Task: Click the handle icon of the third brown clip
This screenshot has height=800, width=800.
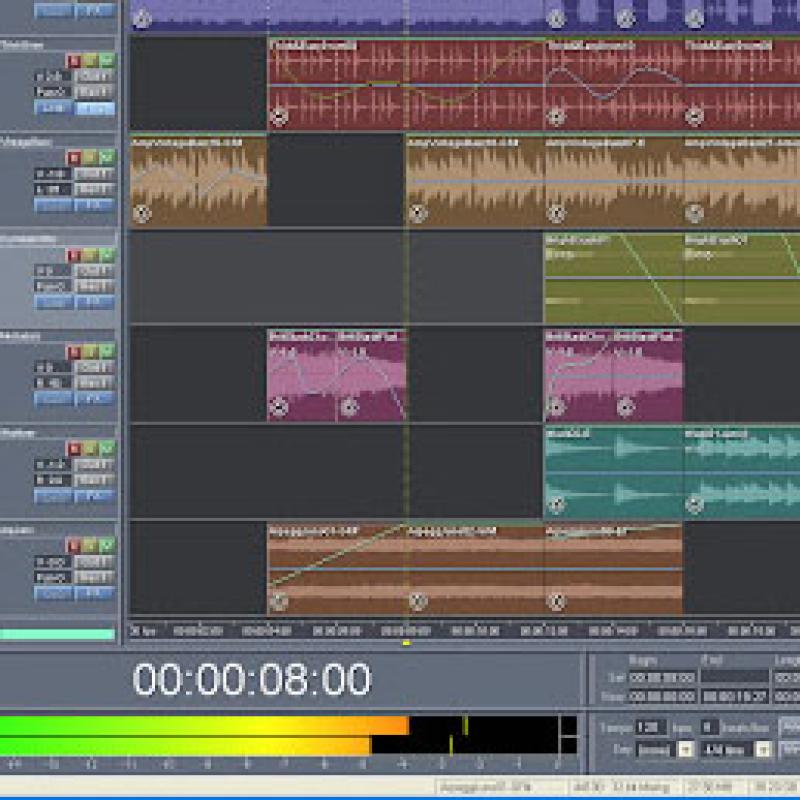Action: (x=556, y=602)
